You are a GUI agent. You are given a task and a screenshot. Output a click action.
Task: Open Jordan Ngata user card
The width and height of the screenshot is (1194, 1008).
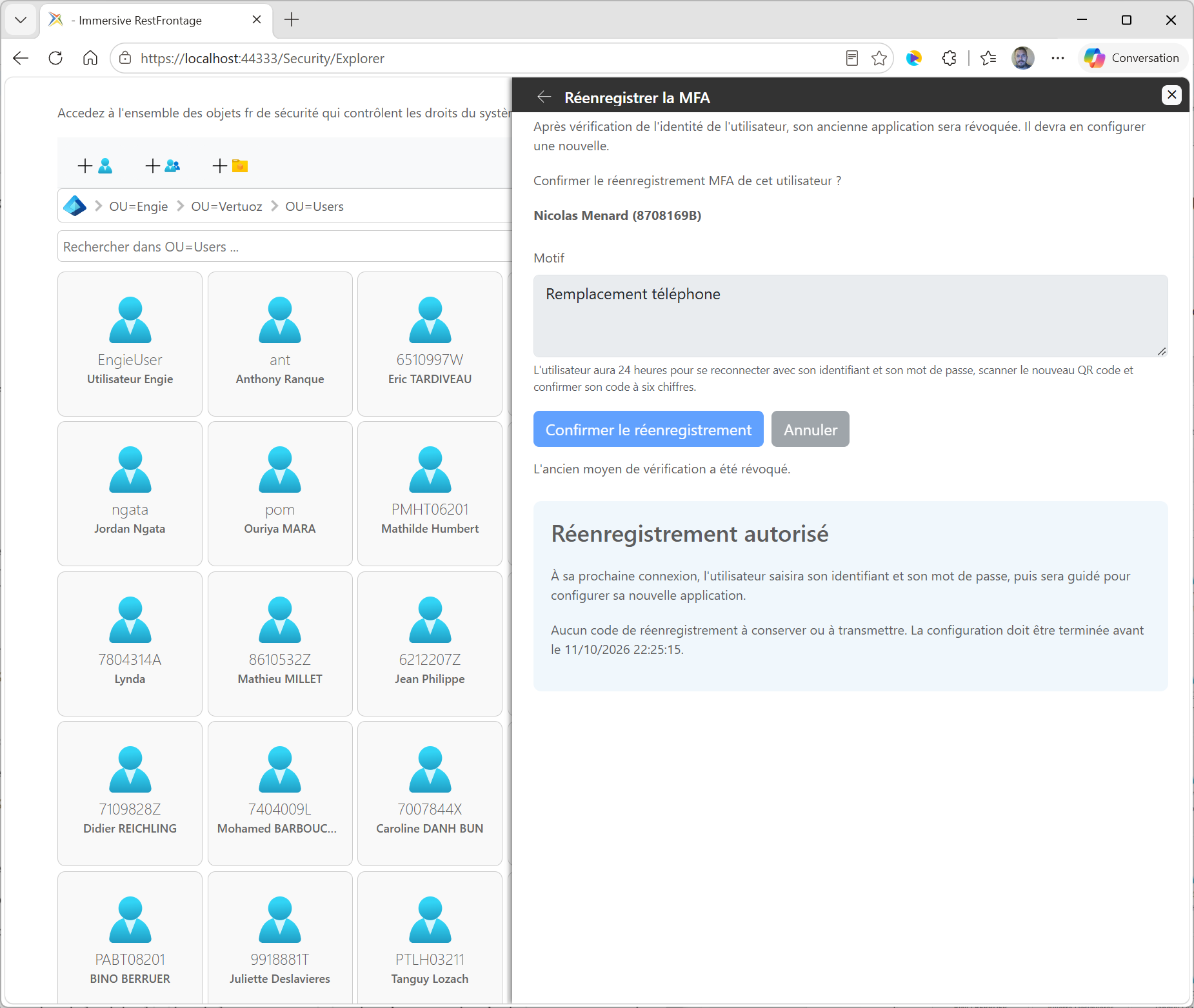130,493
